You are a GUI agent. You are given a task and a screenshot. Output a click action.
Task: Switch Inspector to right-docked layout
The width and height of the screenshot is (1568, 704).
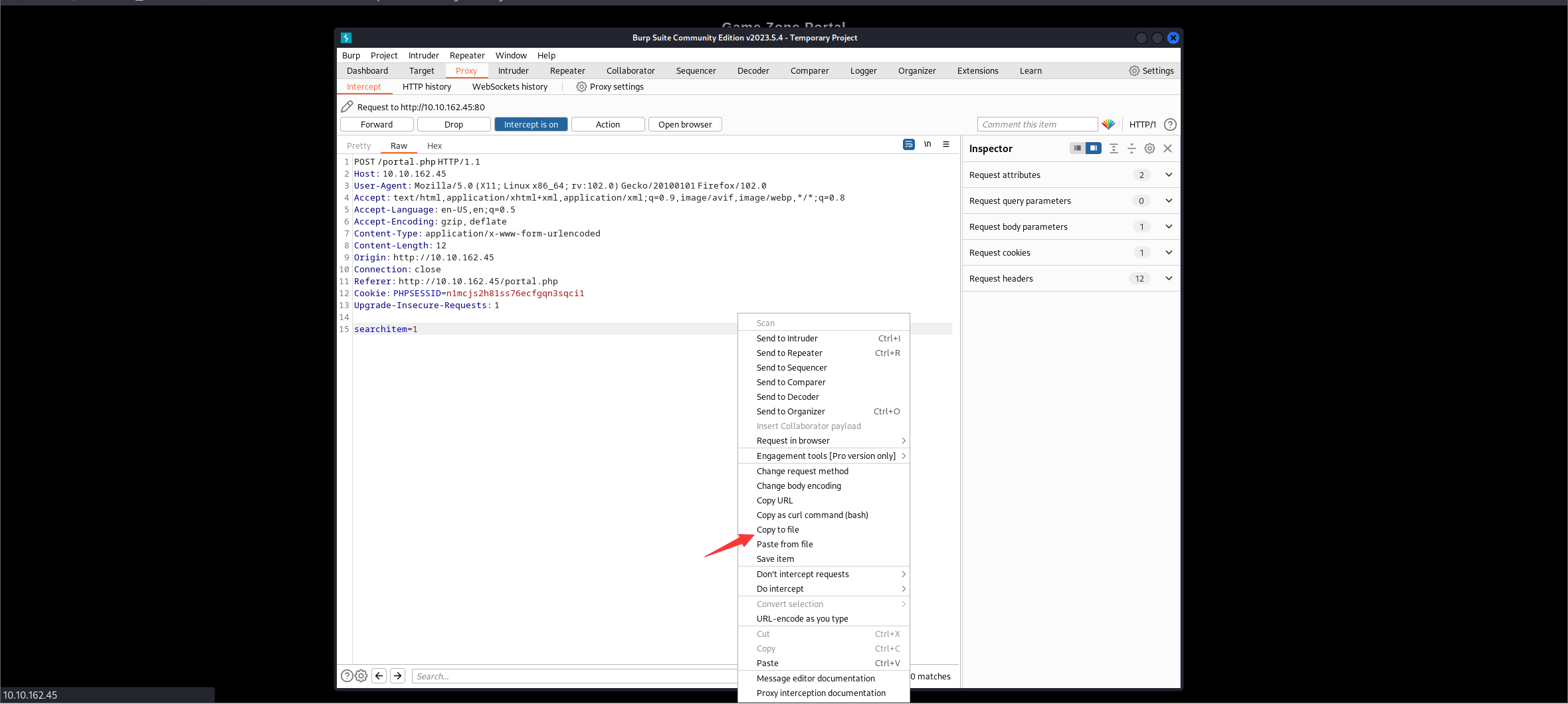1094,148
